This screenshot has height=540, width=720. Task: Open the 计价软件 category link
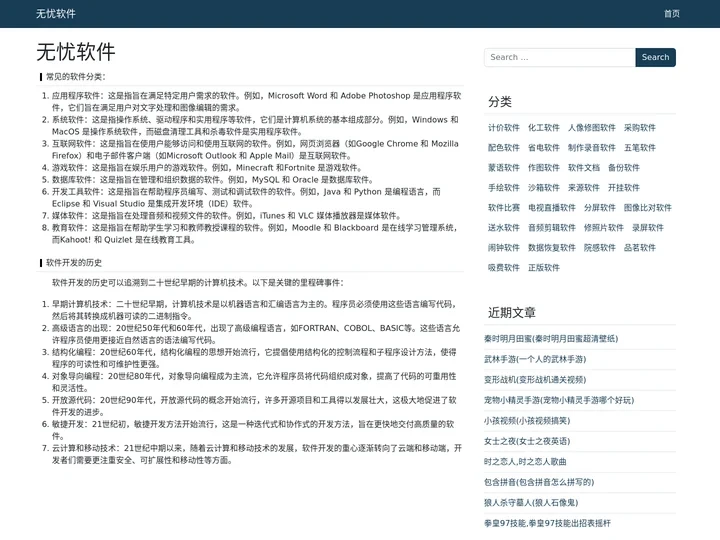(504, 128)
